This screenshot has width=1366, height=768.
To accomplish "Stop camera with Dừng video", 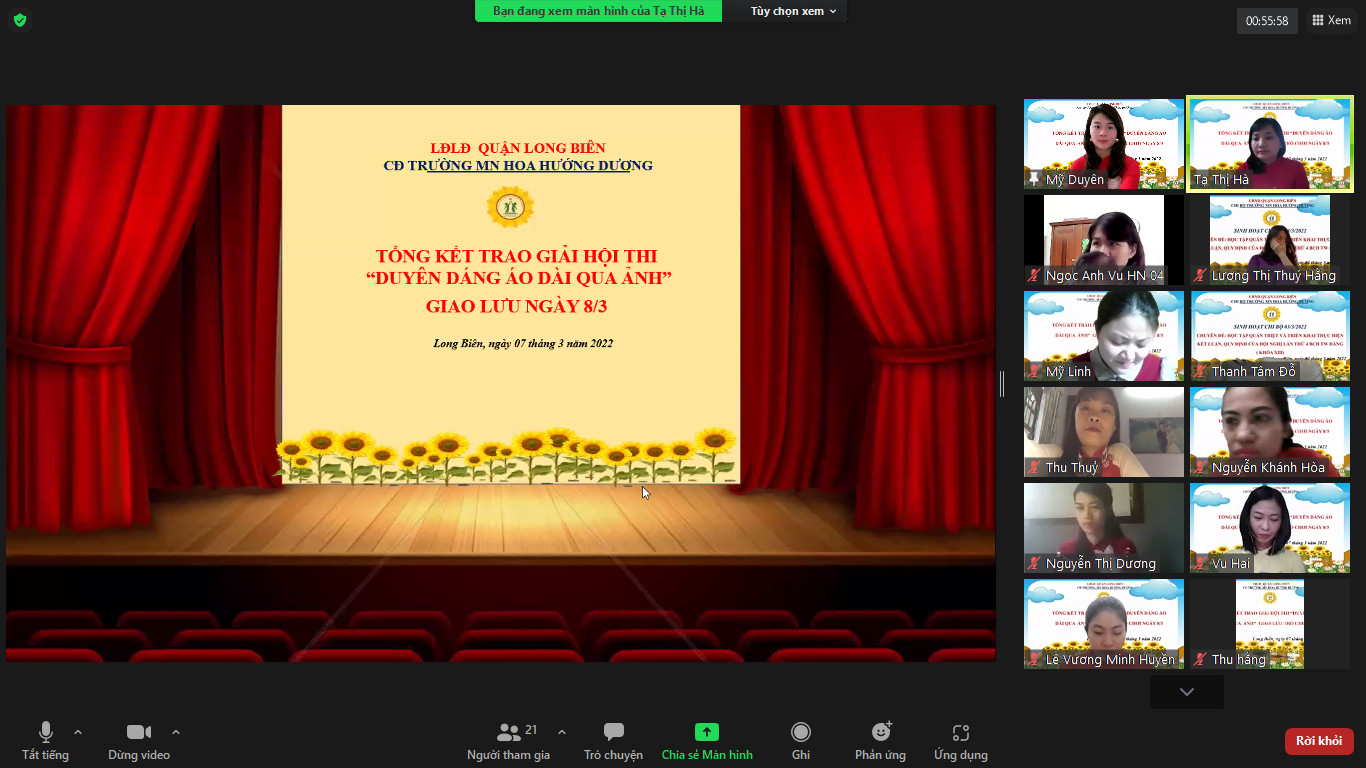I will (x=139, y=741).
